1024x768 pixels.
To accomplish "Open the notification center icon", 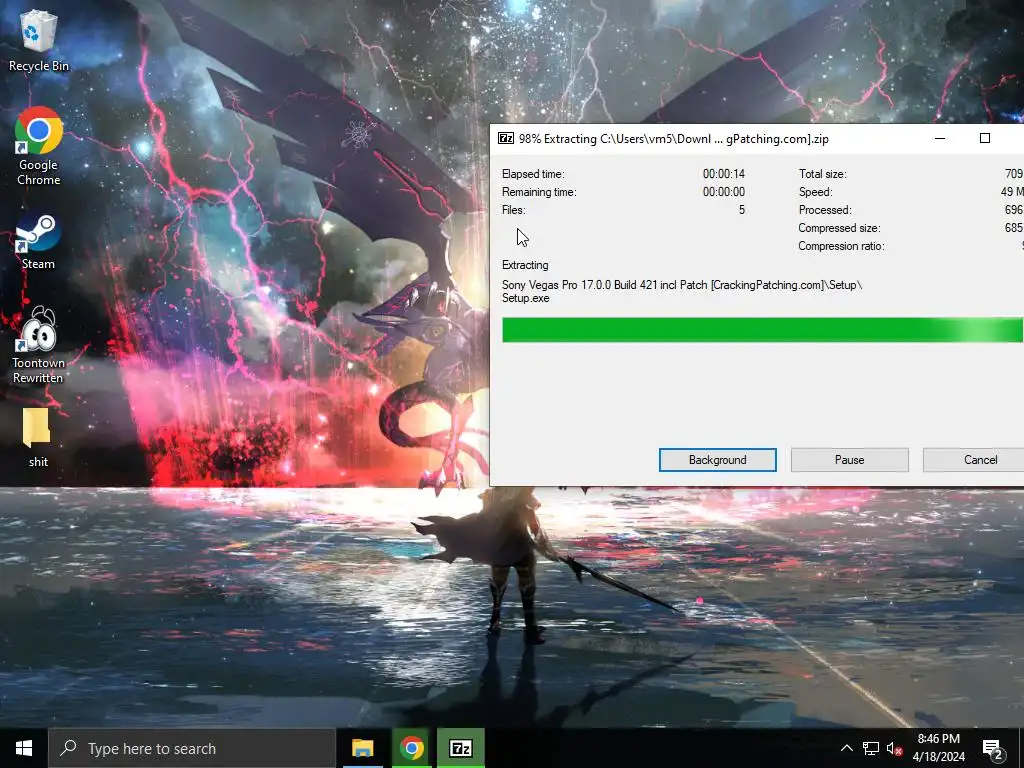I will pyautogui.click(x=993, y=750).
